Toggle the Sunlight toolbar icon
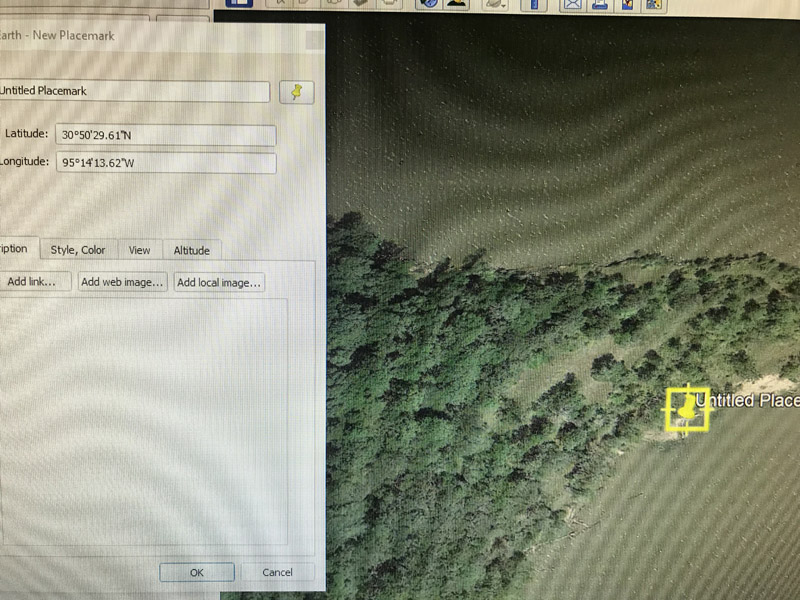 456,4
